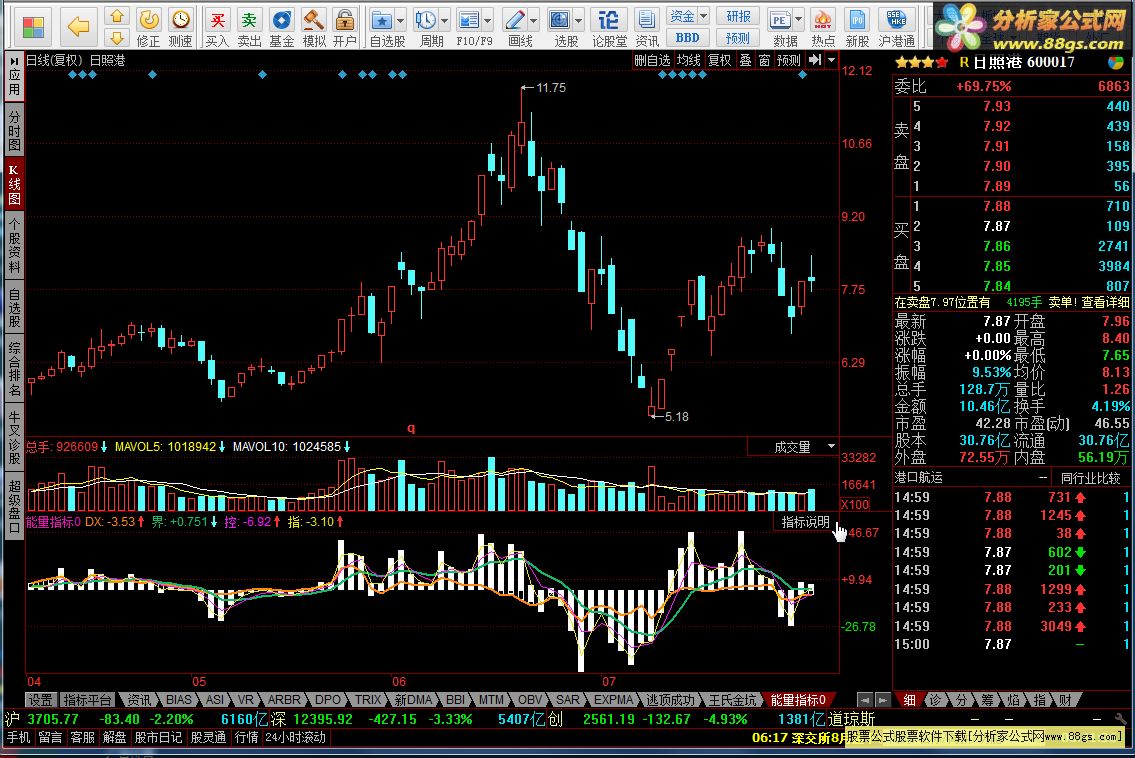Open the 资金 funds dropdown

pyautogui.click(x=688, y=16)
